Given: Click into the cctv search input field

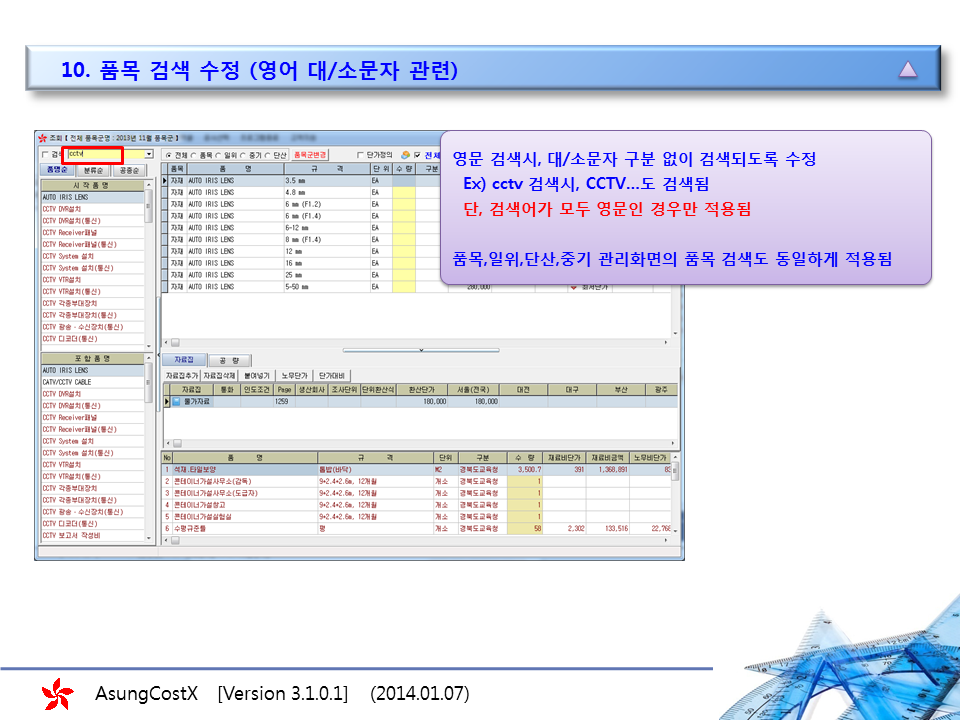Looking at the screenshot, I should pos(95,155).
